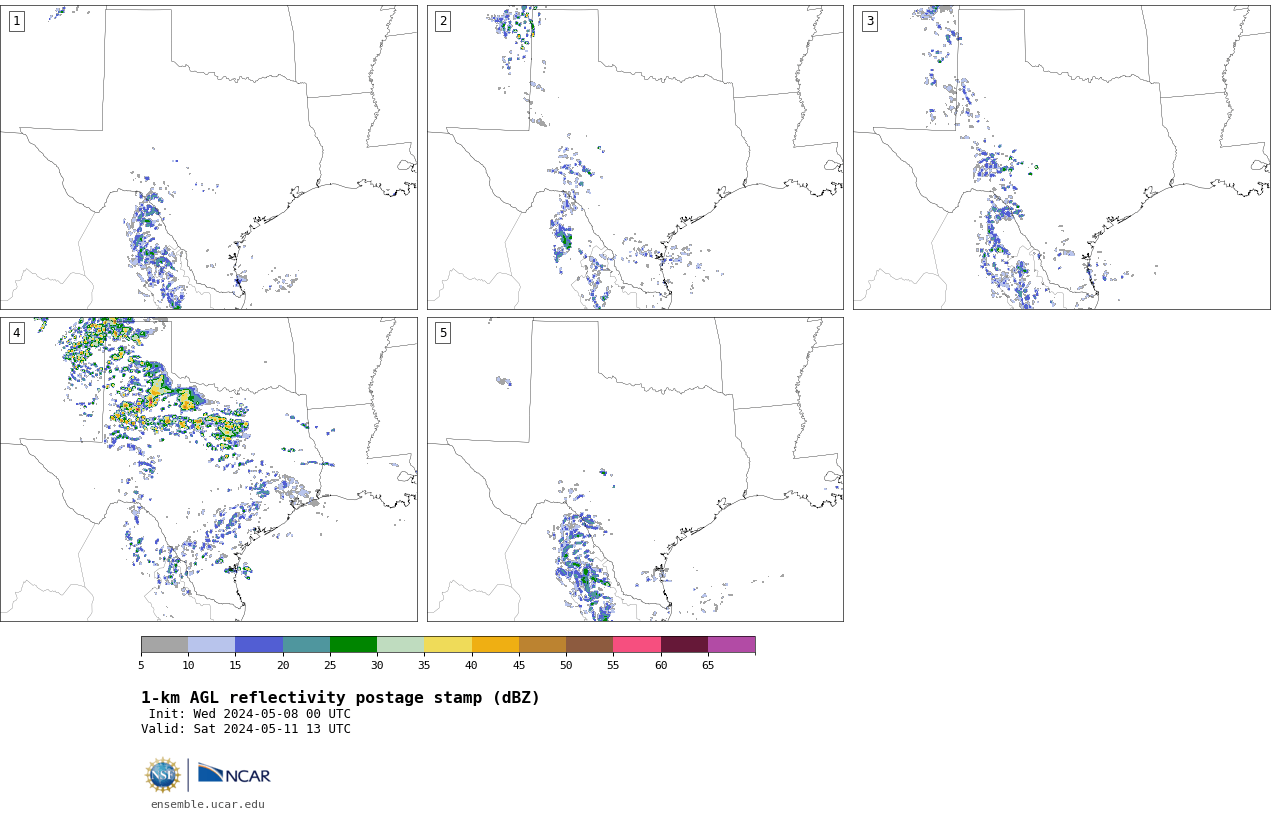Open ensemble member 1 reflectivity map

click(208, 157)
